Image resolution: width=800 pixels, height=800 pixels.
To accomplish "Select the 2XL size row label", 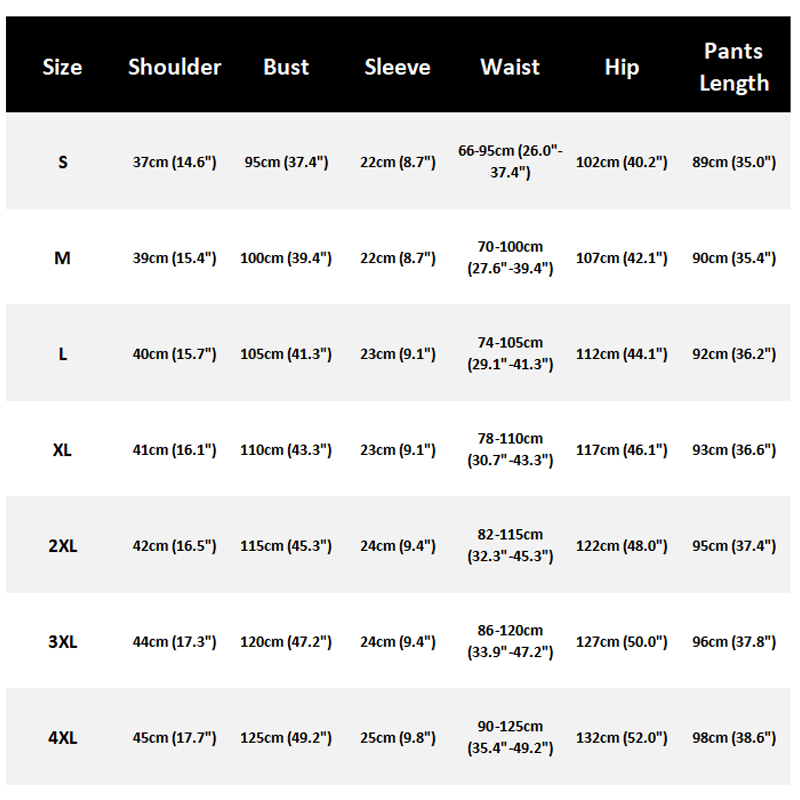I will 62,546.
